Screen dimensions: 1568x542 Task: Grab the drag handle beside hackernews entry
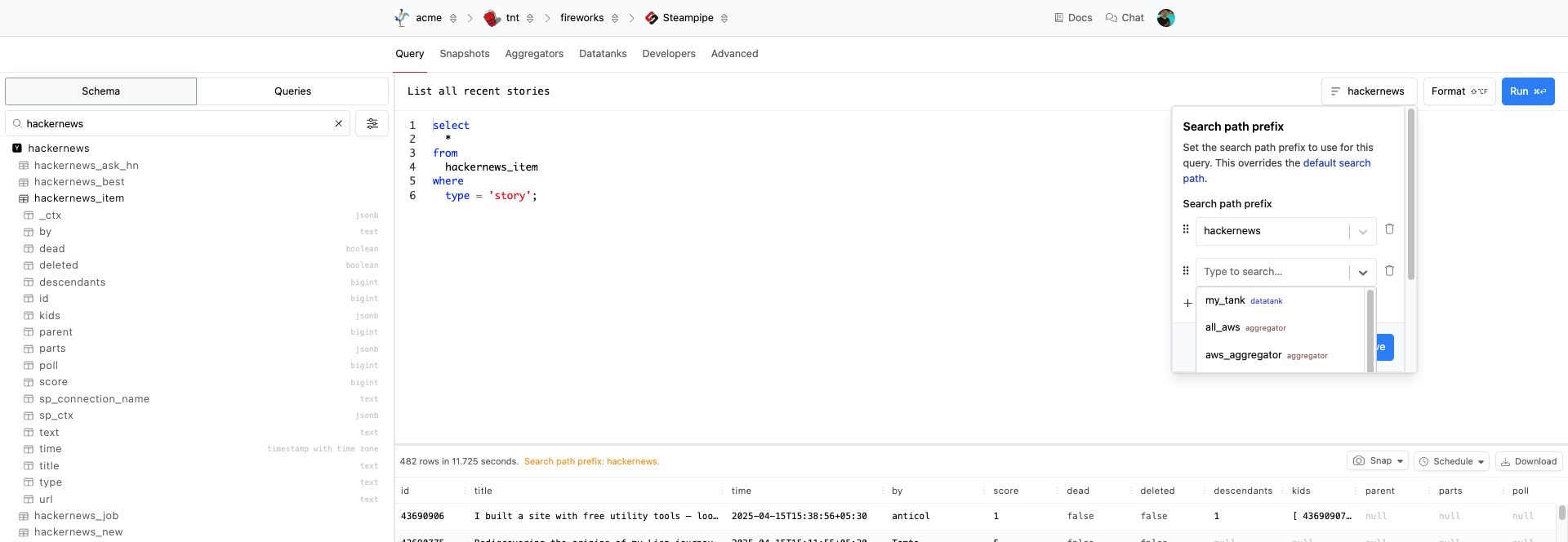click(x=1186, y=230)
